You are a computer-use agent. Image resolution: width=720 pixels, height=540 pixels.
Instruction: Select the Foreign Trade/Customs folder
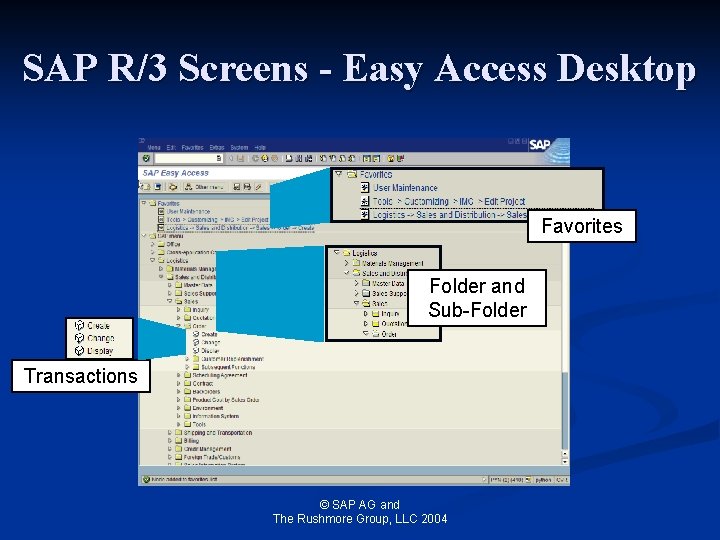coord(208,457)
